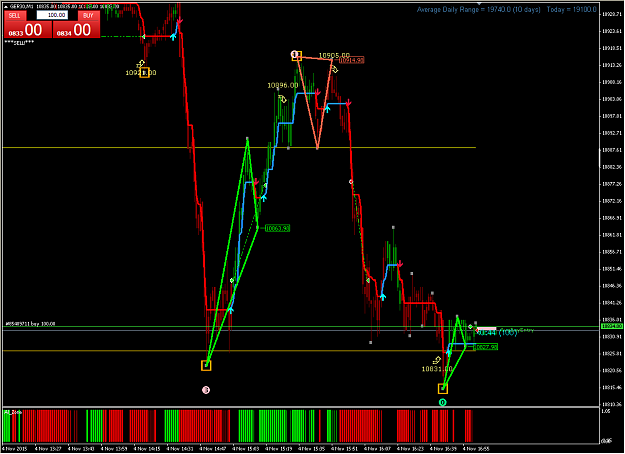Click the 4 Nov 15:03 time axis label
The height and width of the screenshot is (454, 625).
pos(246,449)
